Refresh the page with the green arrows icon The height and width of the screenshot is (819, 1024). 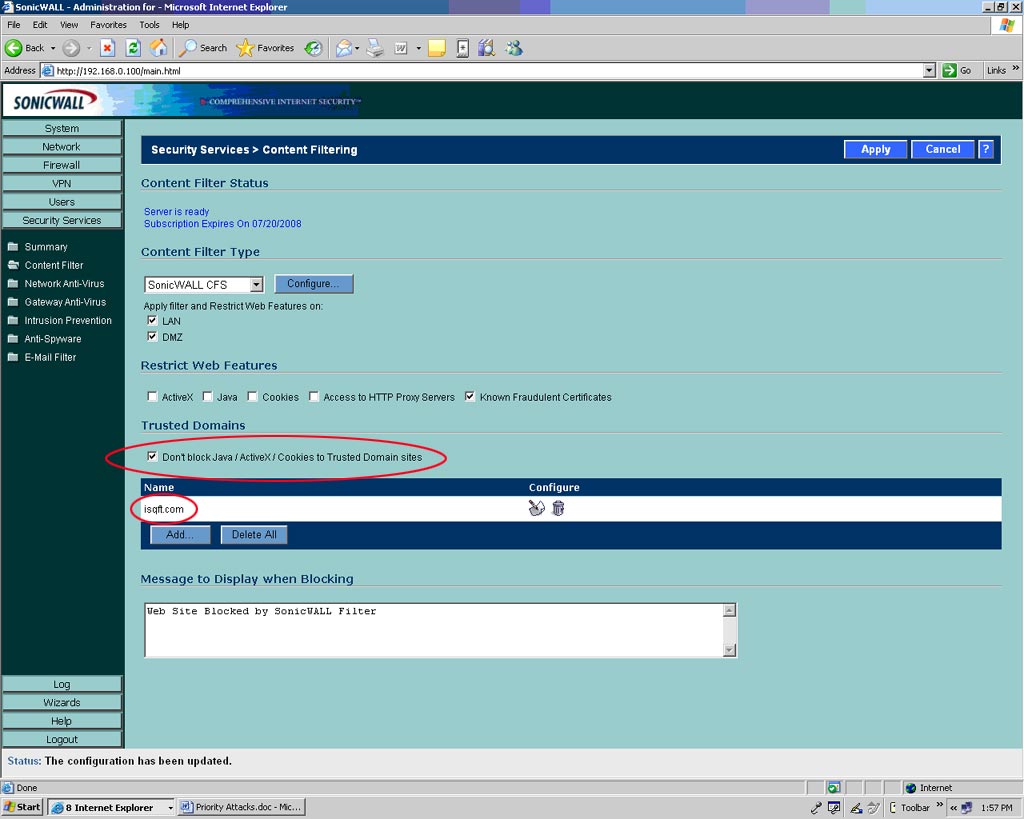[x=133, y=48]
